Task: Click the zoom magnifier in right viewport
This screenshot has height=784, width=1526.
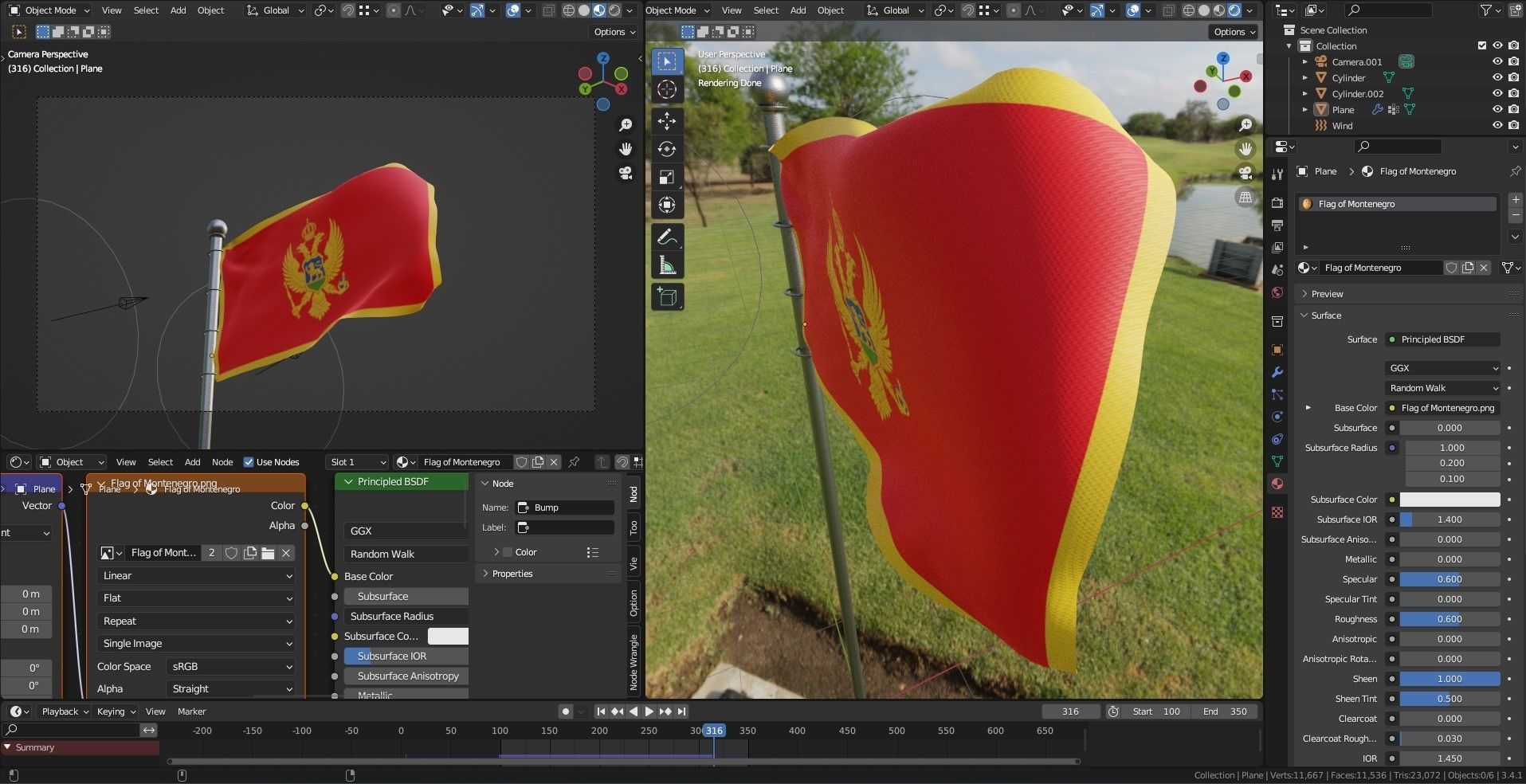Action: click(x=1245, y=125)
